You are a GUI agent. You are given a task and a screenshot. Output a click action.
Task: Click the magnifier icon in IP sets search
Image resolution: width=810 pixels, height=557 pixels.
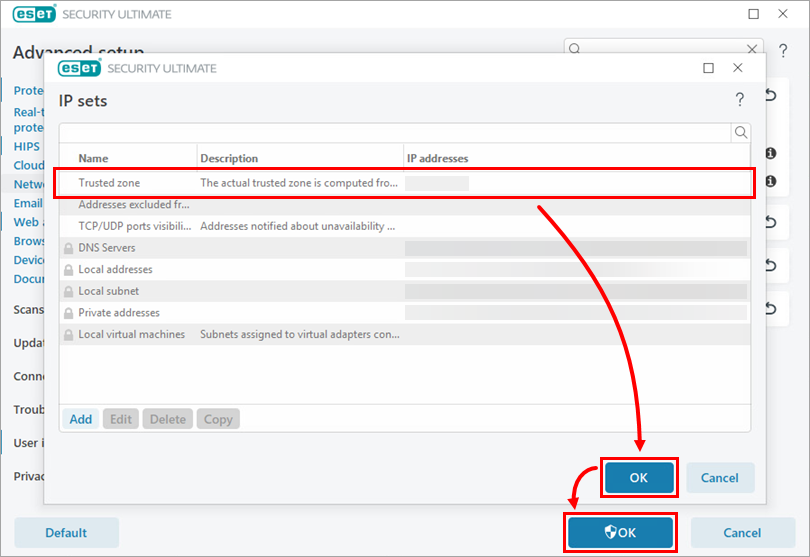pos(741,132)
